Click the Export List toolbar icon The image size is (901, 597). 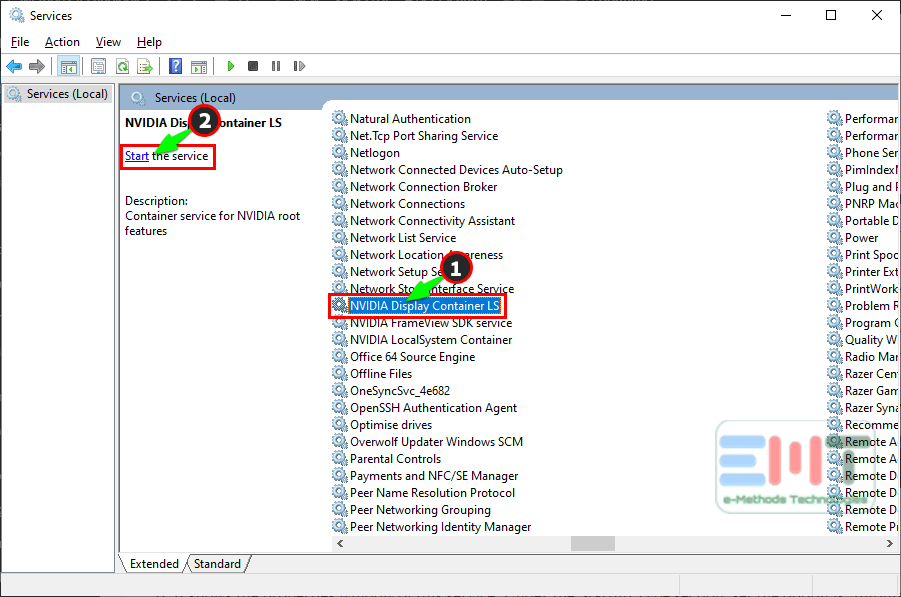[145, 66]
